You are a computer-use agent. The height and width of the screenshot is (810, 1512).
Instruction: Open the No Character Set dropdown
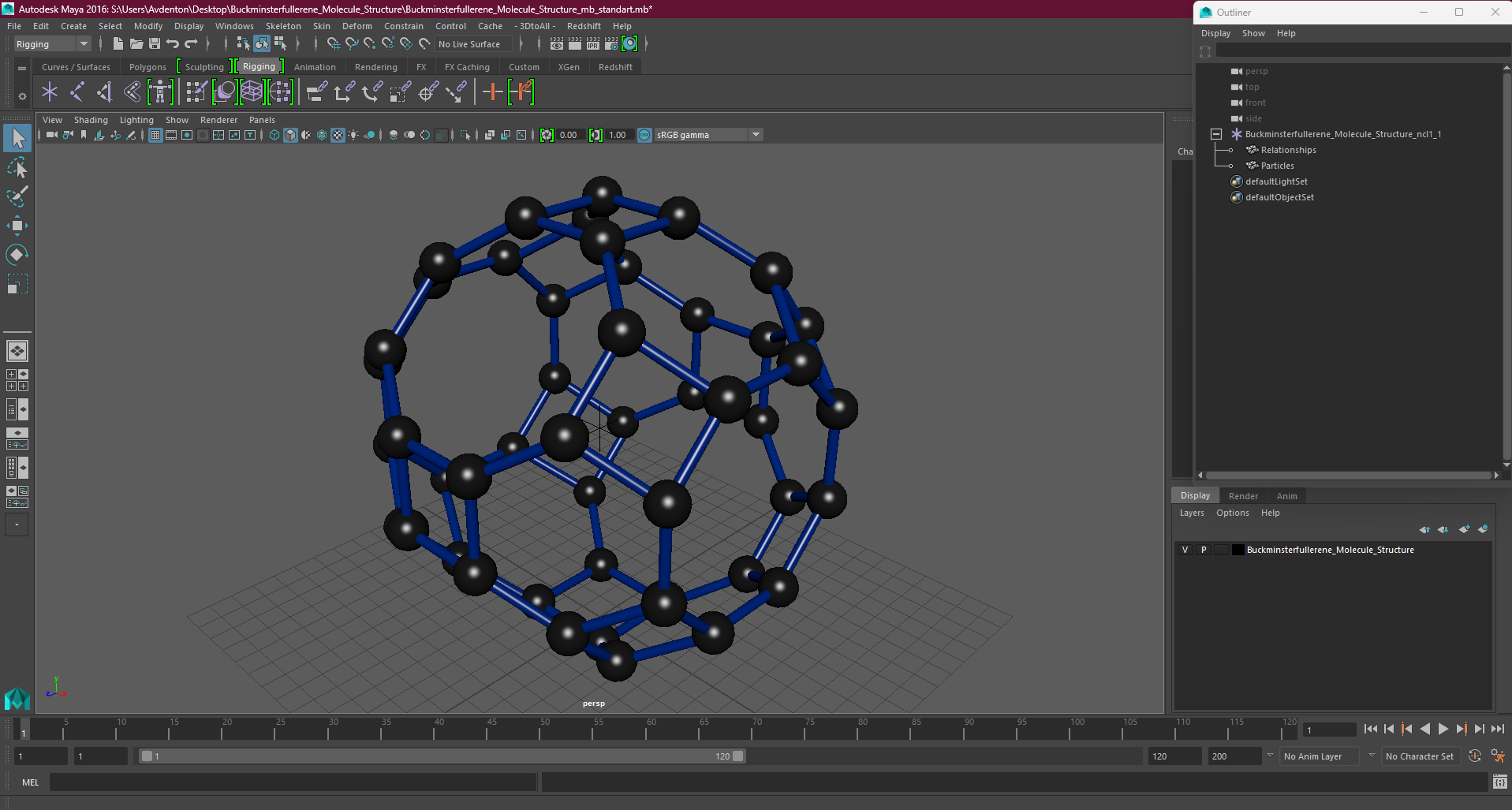[x=1423, y=756]
